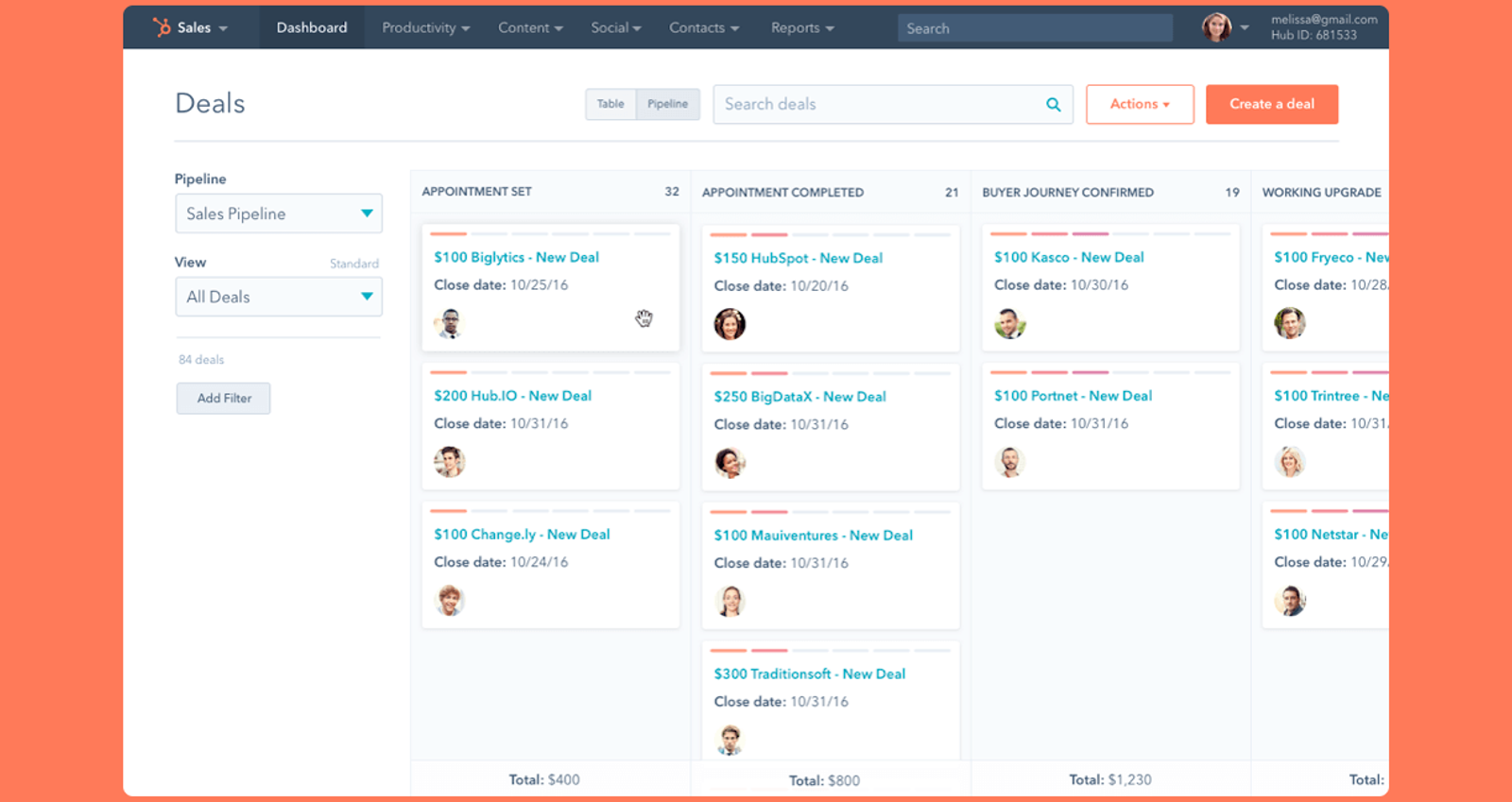Click owner avatar on BigDataX deal card
Screen dimensions: 1512x802
730,463
